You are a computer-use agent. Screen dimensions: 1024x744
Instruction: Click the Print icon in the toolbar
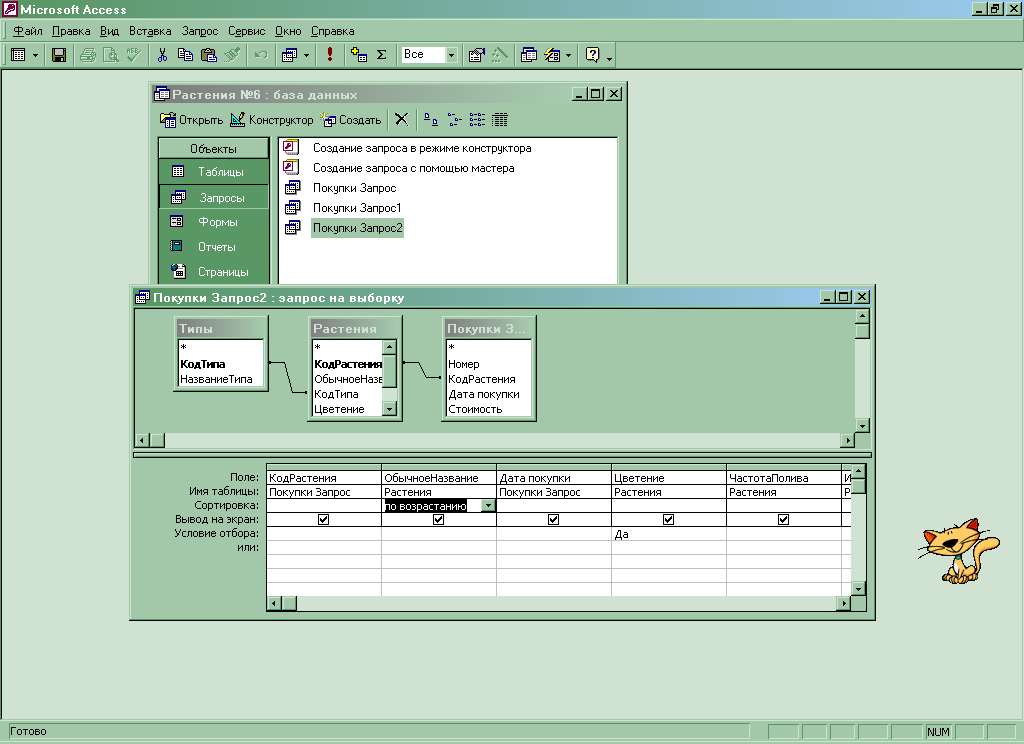[x=88, y=55]
